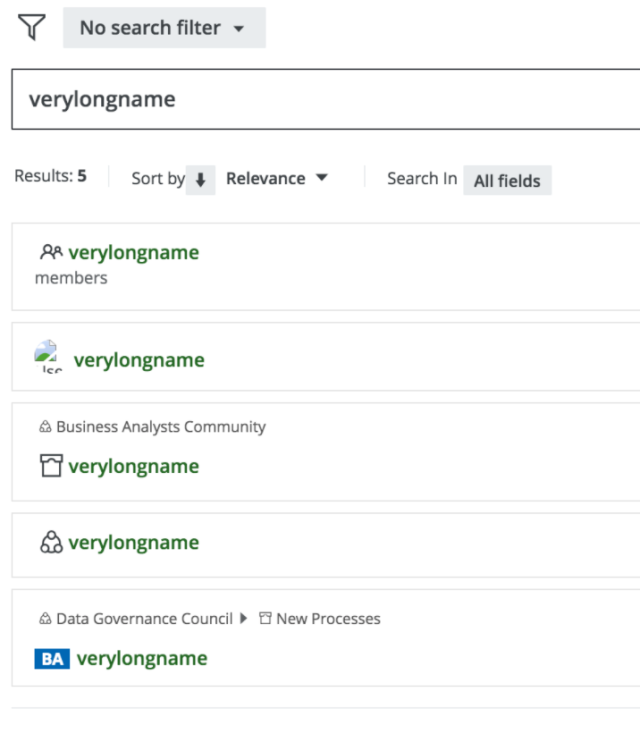Open the verylongname result beside avatar image
This screenshot has width=640, height=751.
[x=139, y=360]
